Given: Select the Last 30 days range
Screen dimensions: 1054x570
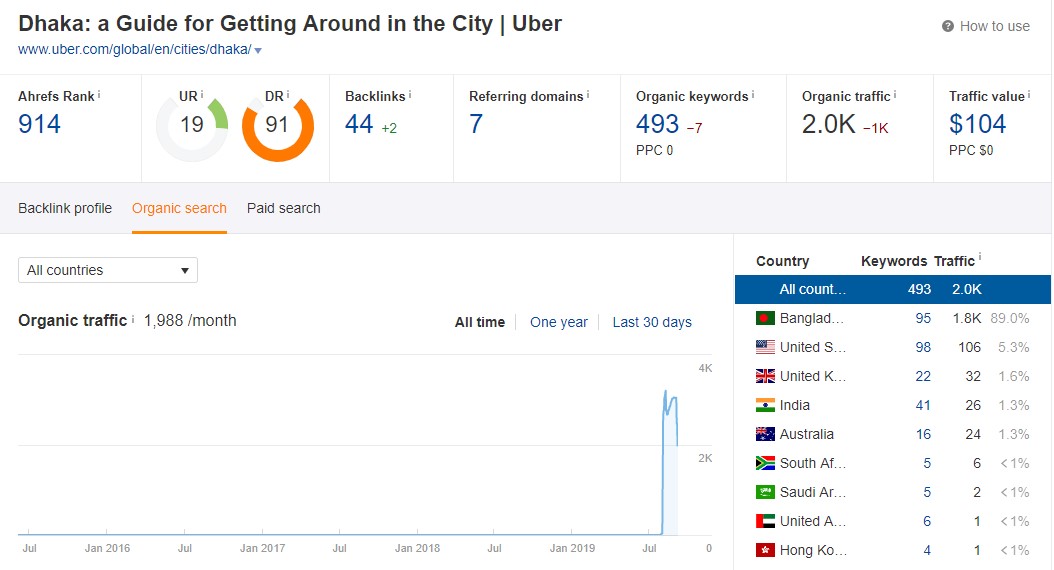Looking at the screenshot, I should click(x=652, y=323).
